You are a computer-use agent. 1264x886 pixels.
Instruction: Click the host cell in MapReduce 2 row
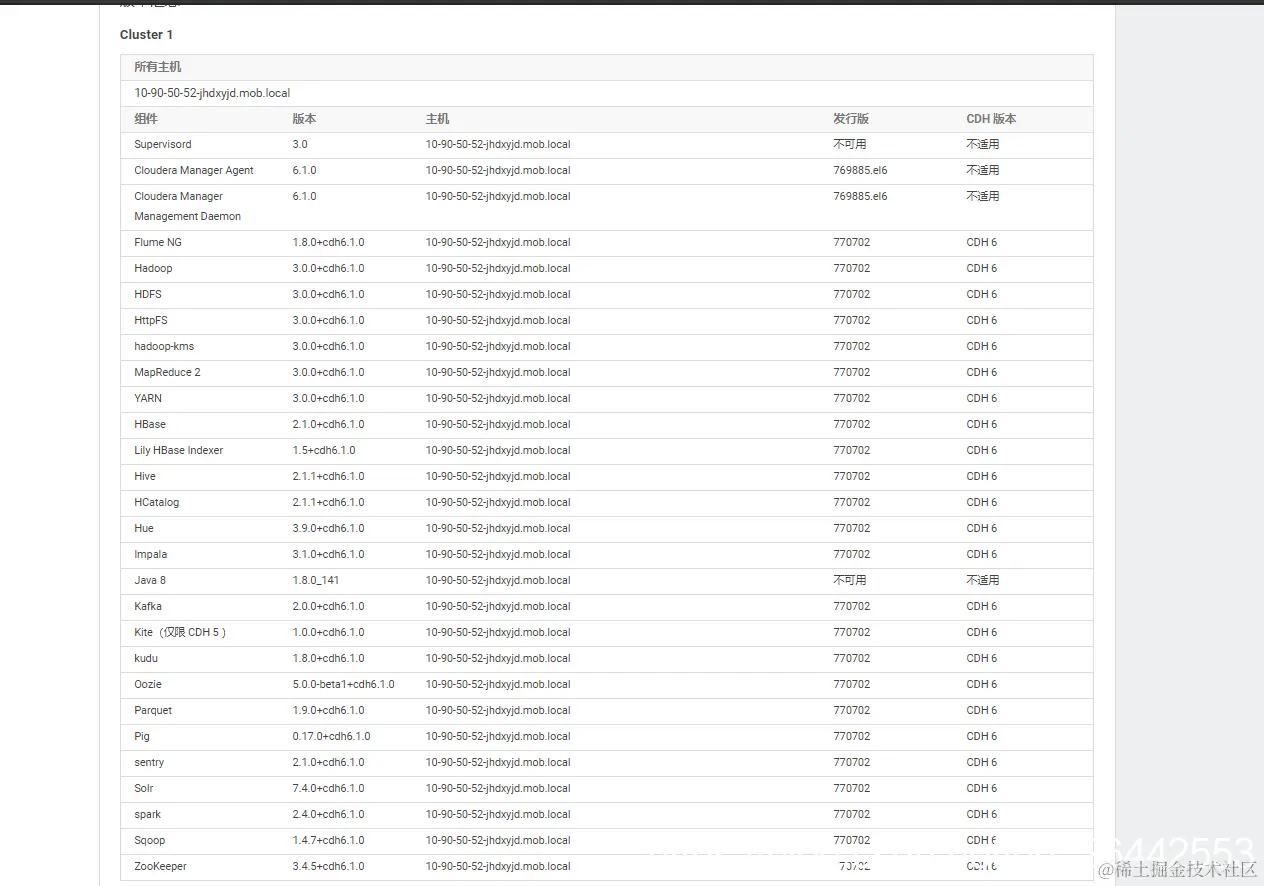click(x=498, y=373)
